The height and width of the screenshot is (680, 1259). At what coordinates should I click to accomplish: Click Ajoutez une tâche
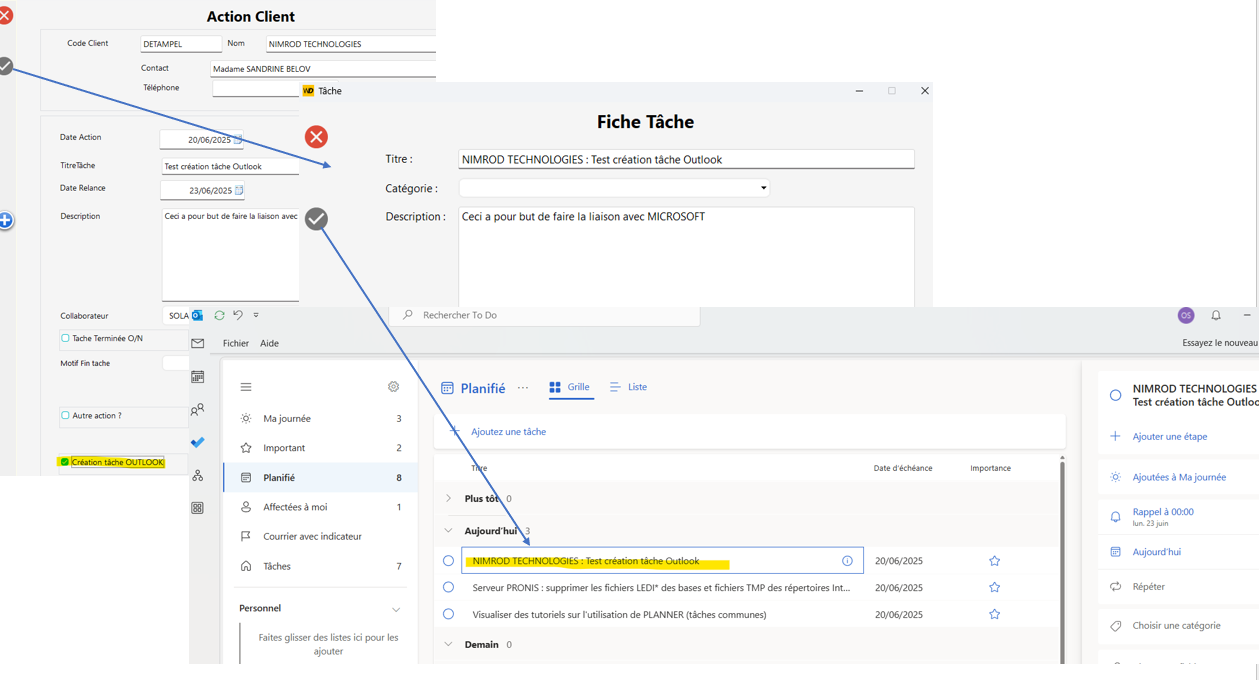tap(750, 432)
